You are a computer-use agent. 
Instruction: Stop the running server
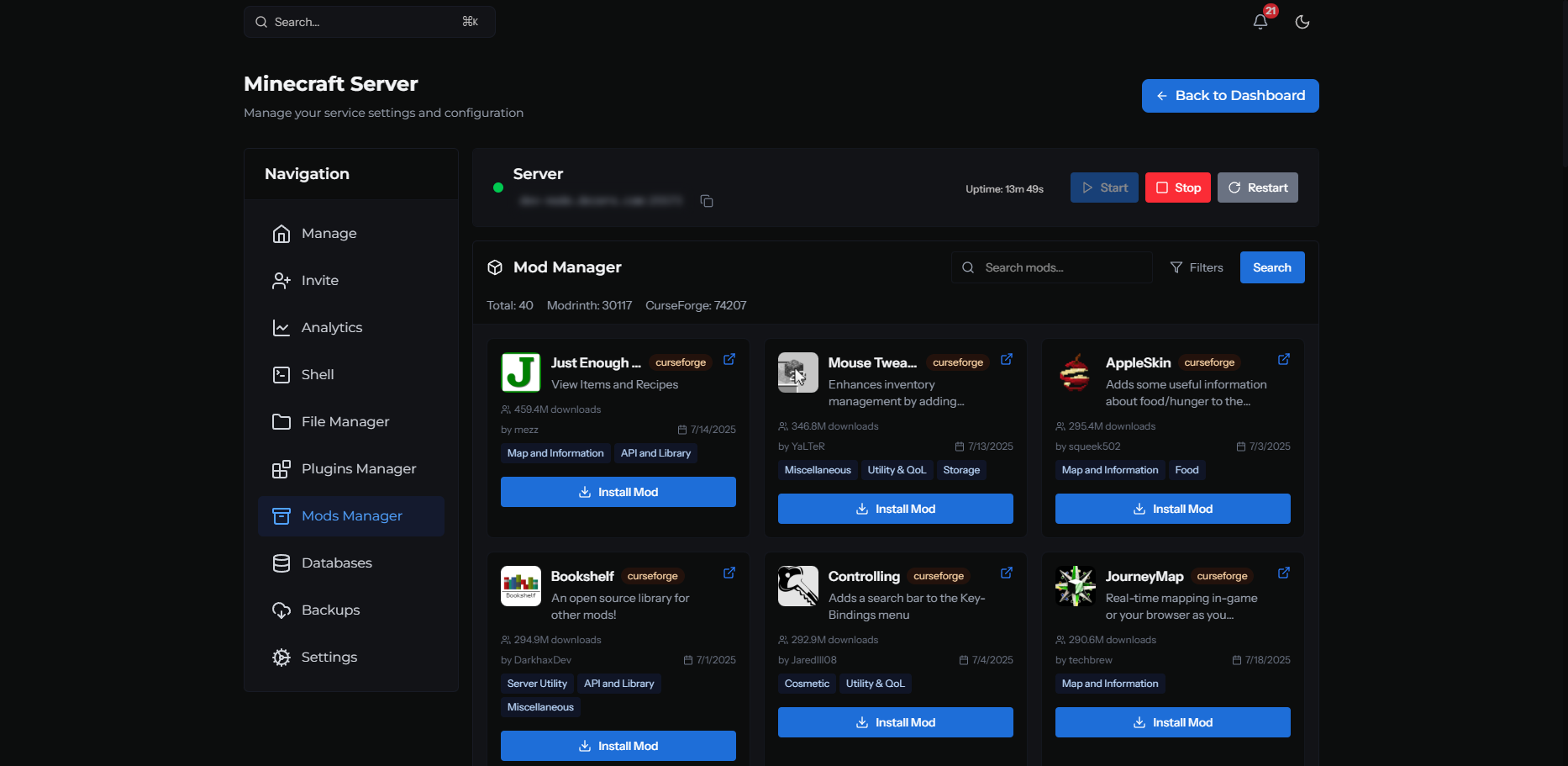1178,188
